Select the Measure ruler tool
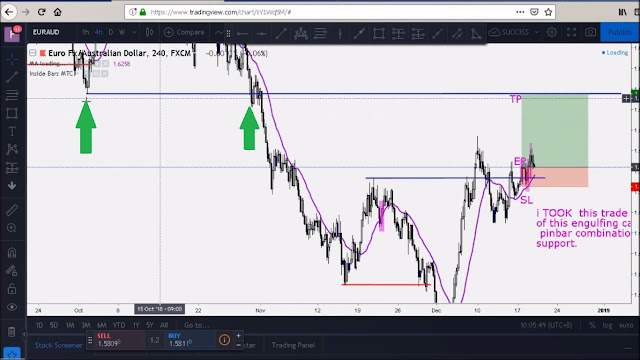Image resolution: width=640 pixels, height=360 pixels. 12,210
